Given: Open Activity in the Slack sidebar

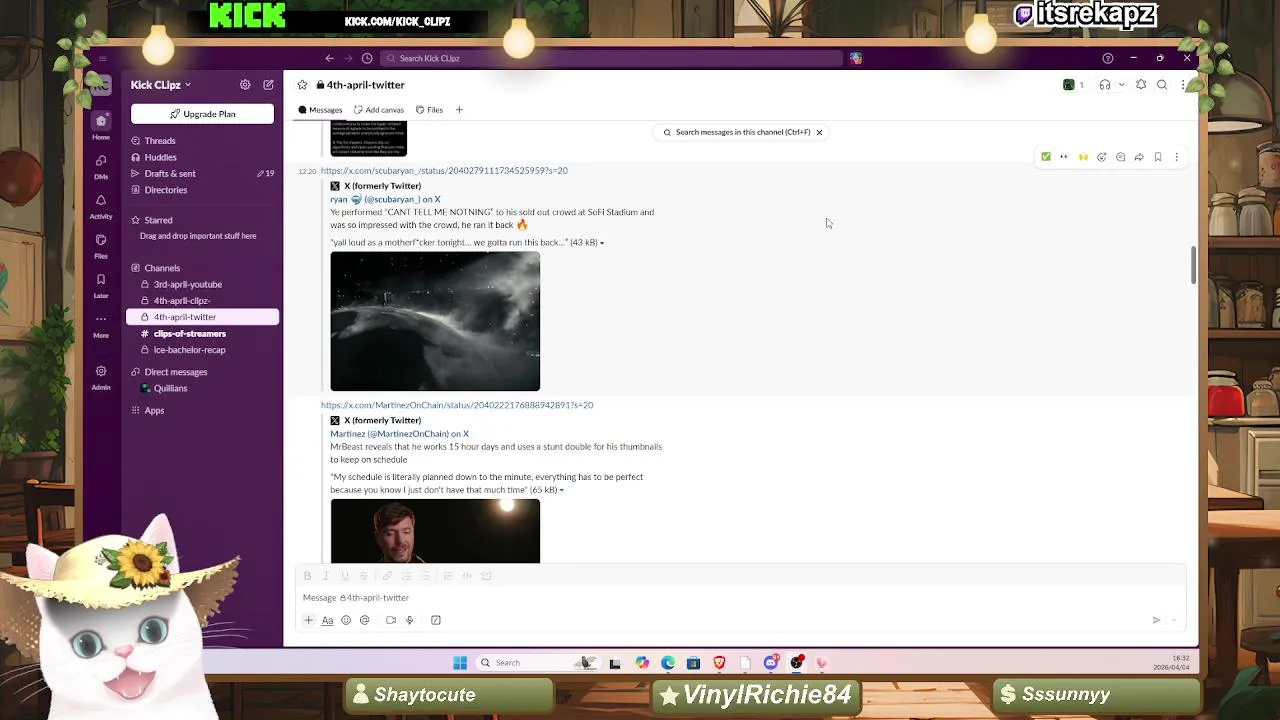Looking at the screenshot, I should [x=101, y=206].
